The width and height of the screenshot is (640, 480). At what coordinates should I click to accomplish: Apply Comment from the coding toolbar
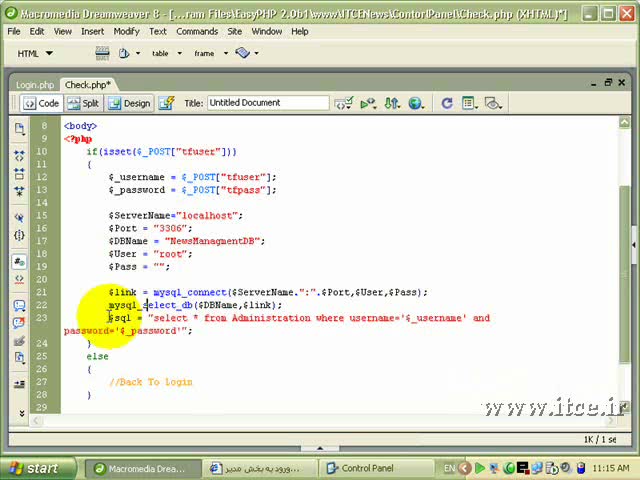pyautogui.click(x=19, y=305)
